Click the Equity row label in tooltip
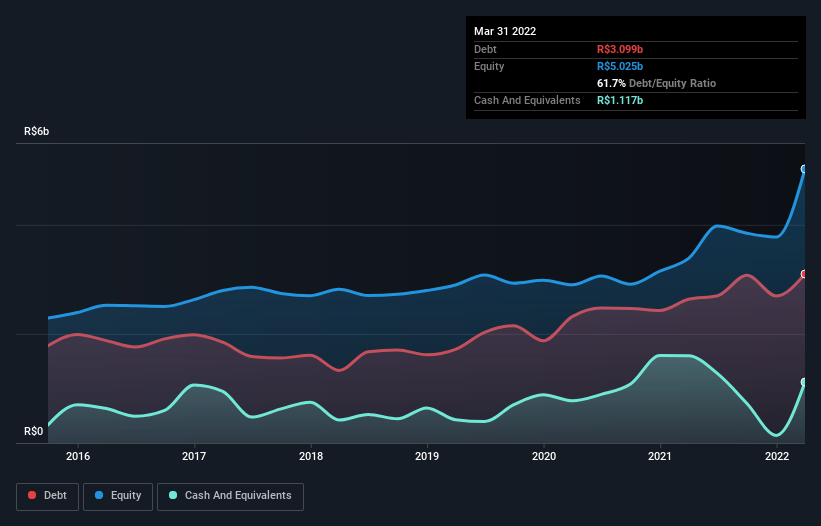821x526 pixels. click(489, 66)
